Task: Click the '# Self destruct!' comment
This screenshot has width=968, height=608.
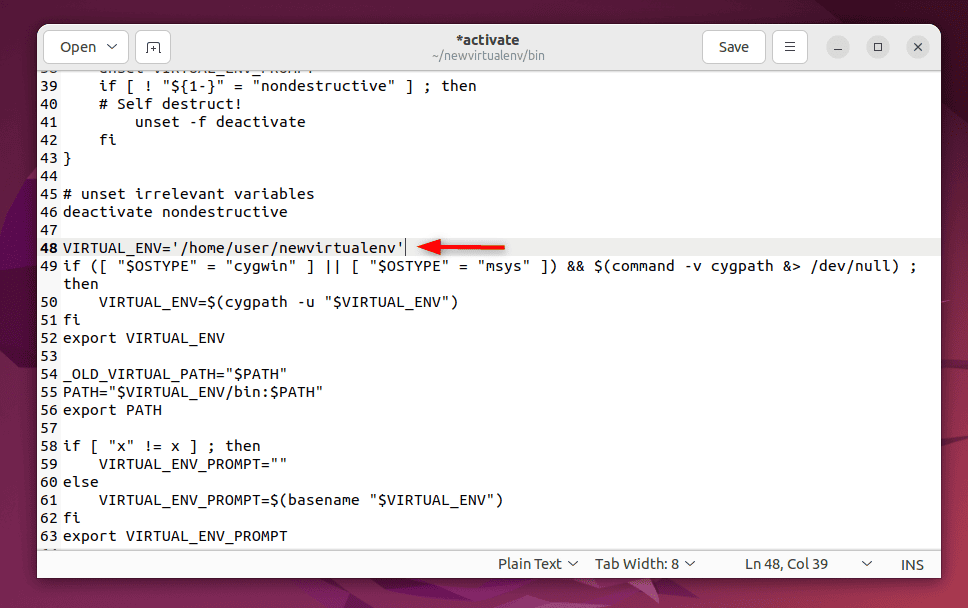Action: pos(170,104)
